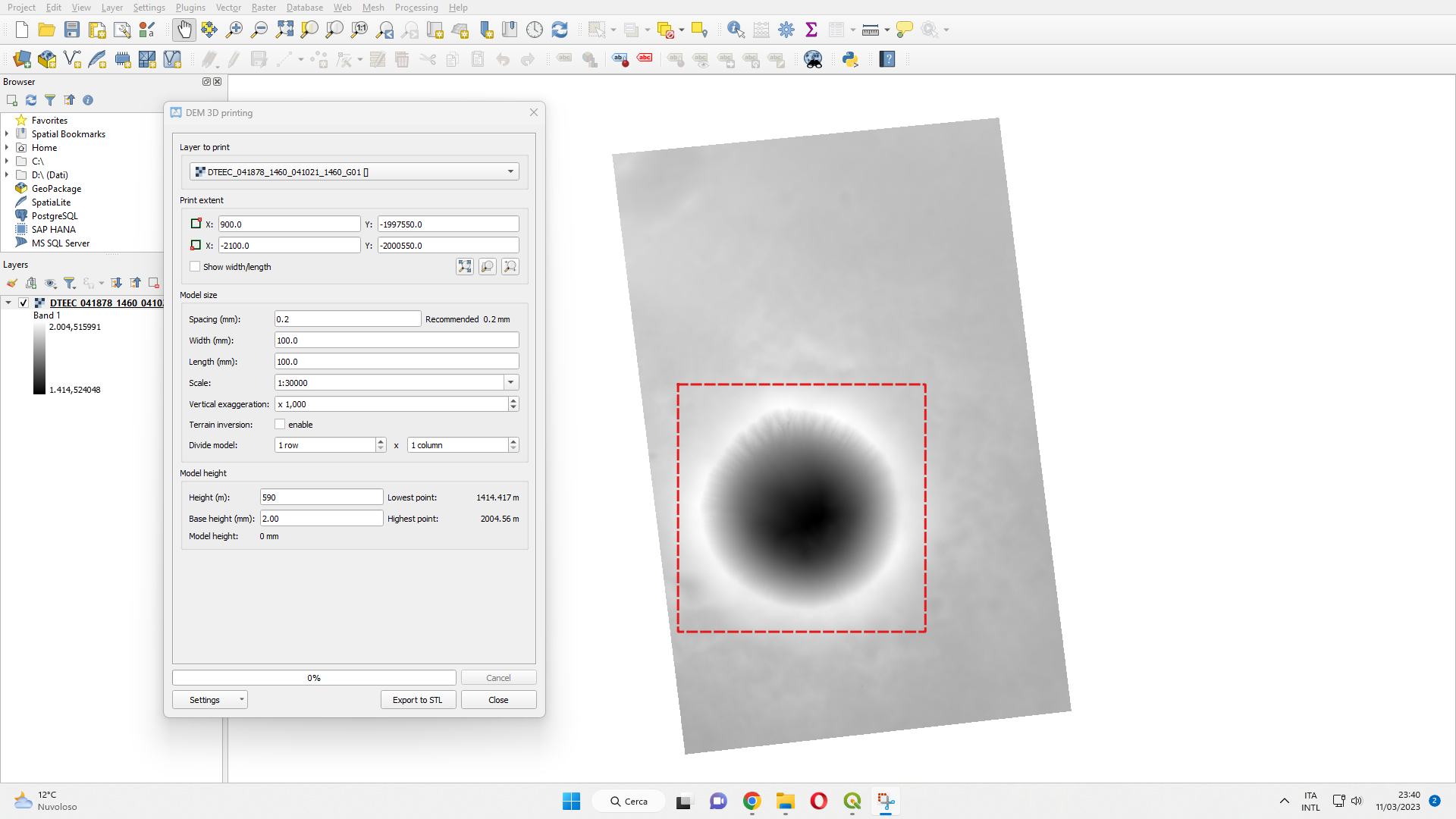Click the Spacing (mm) input field

click(347, 318)
